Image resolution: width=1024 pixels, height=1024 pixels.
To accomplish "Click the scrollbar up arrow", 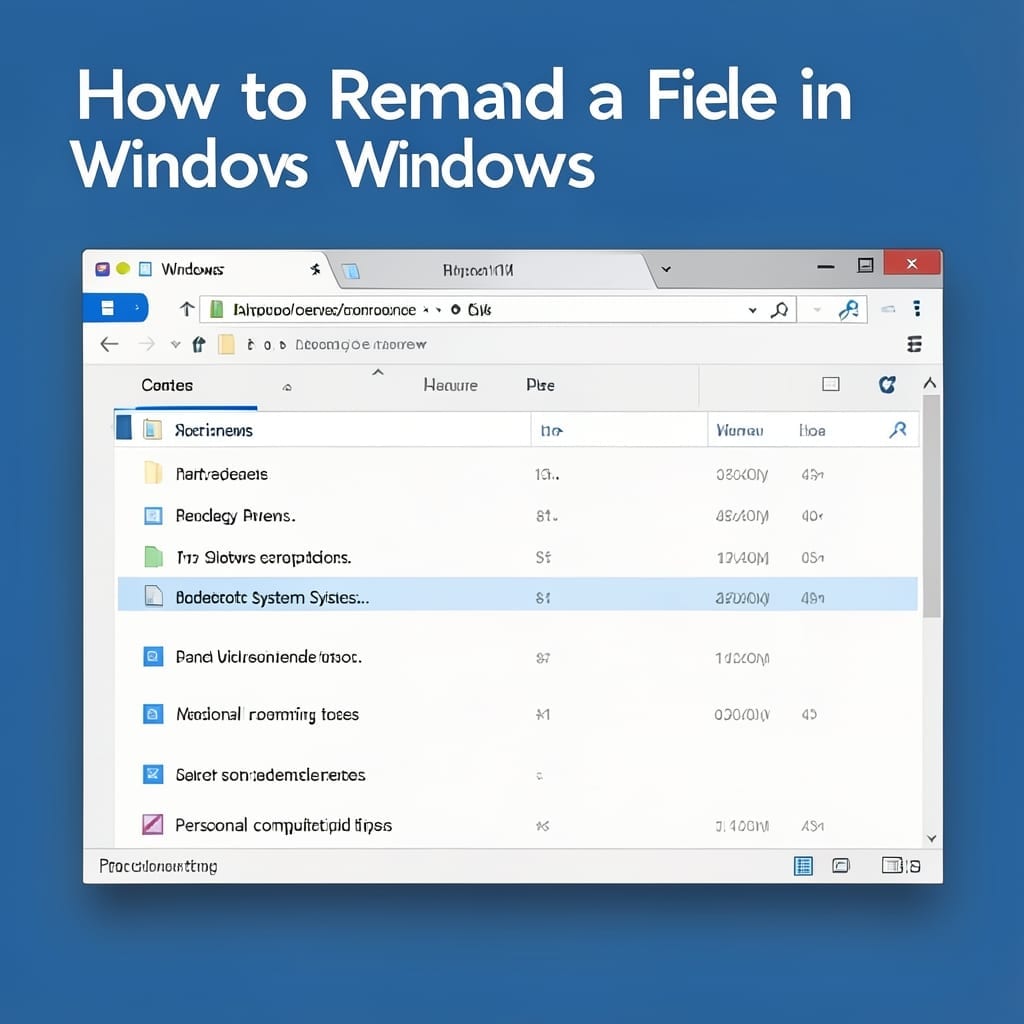I will pyautogui.click(x=931, y=383).
